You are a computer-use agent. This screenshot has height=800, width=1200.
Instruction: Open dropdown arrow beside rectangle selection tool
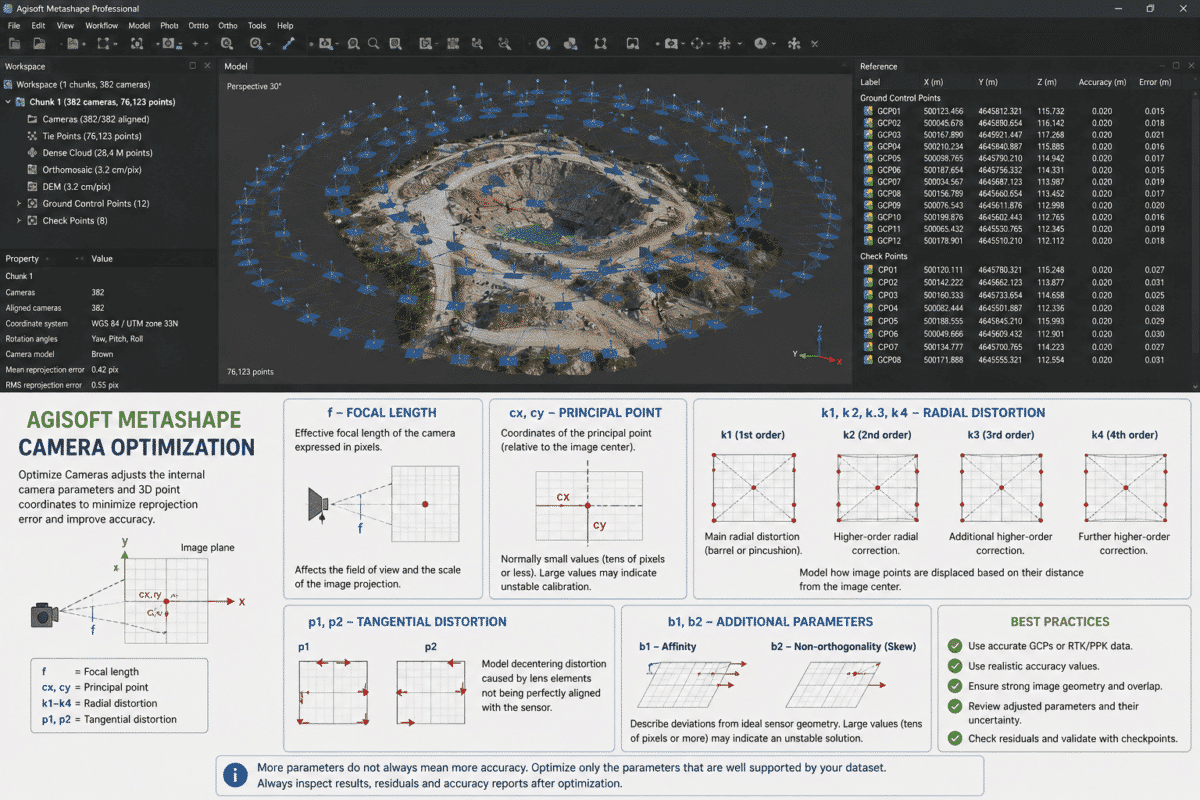(x=115, y=44)
